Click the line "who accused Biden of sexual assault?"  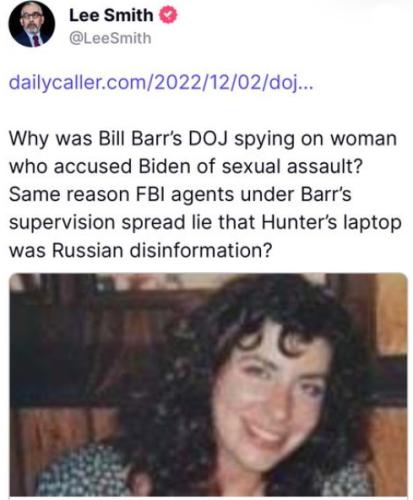[186, 166]
